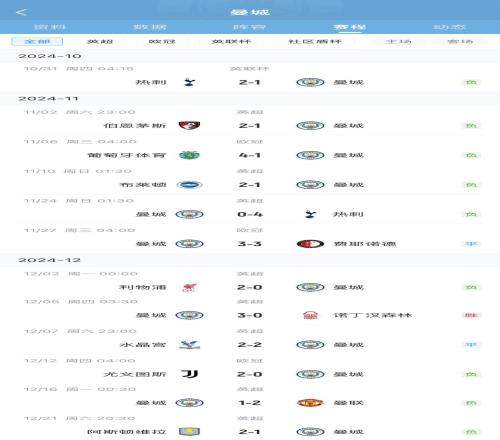The width and height of the screenshot is (500, 440).
Task: Tap the Brighton club crest
Action: [x=189, y=185]
